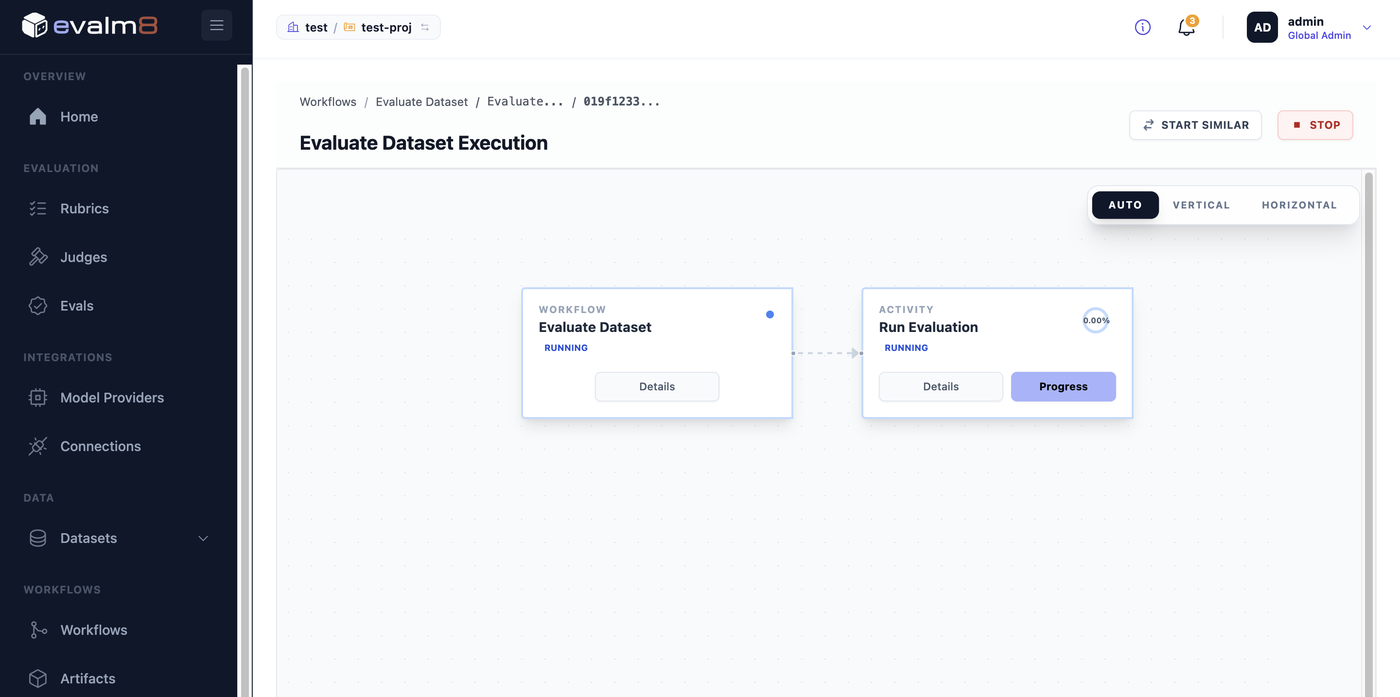Select the AUTO layout option

(1125, 205)
